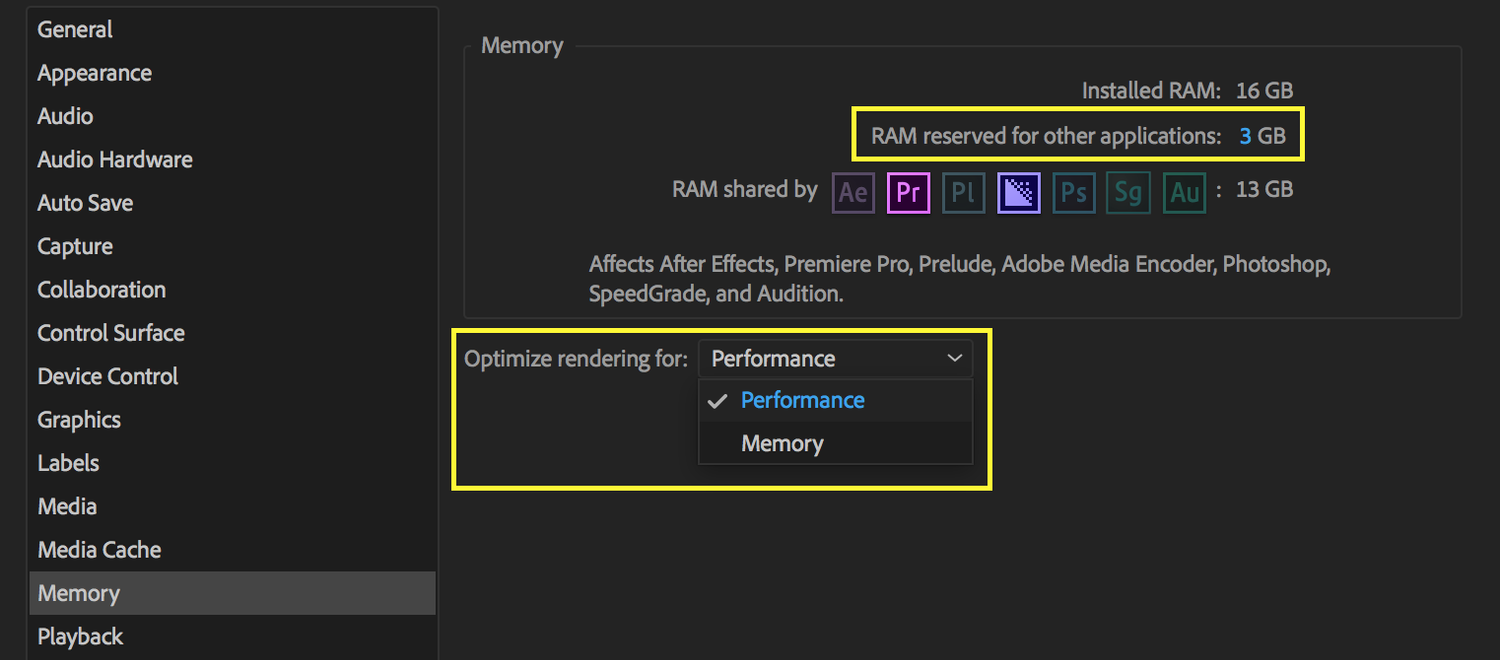Click the Audition (Au) icon
The image size is (1500, 660).
point(1185,193)
